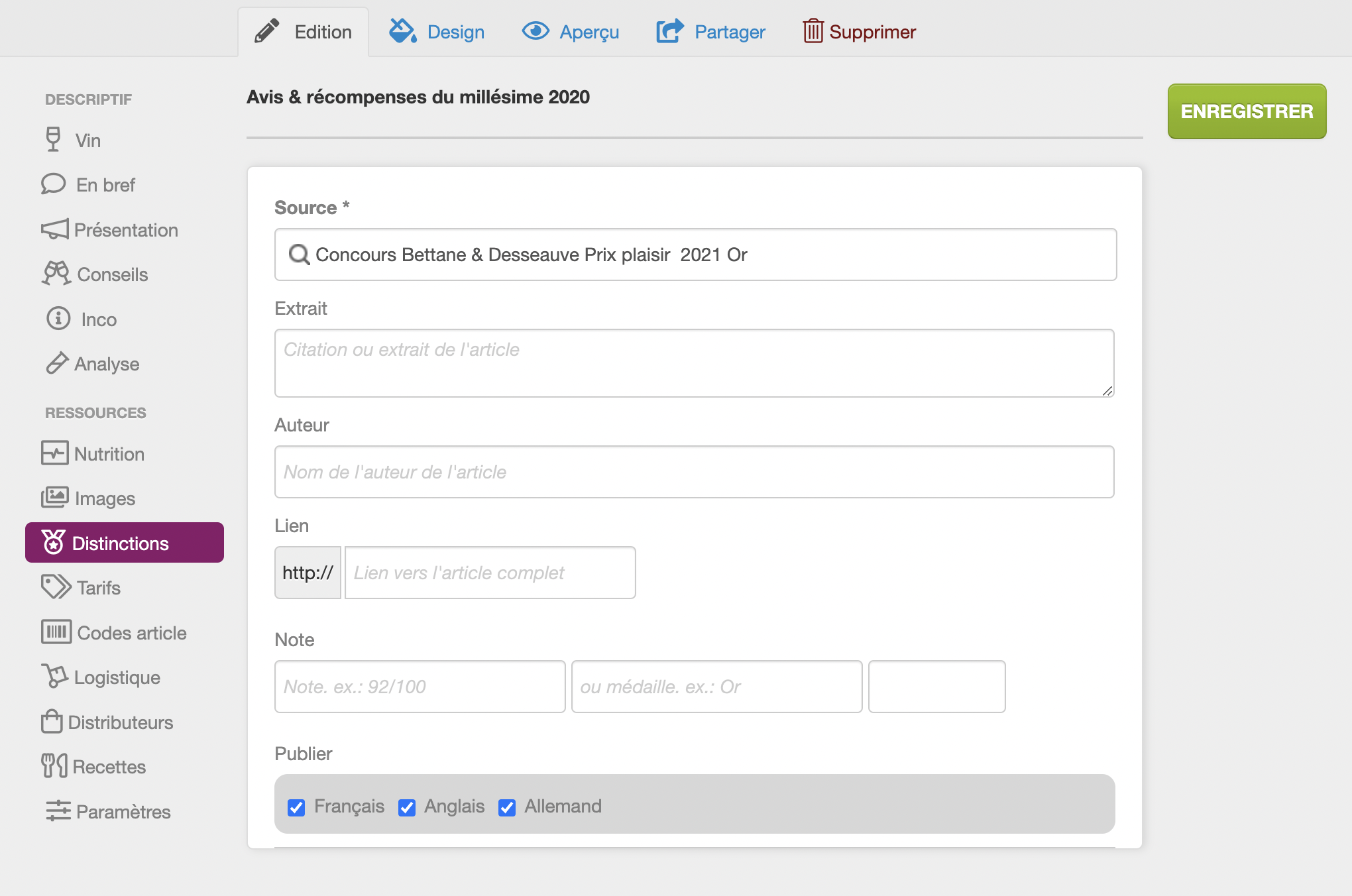Open the Partager tab
1352x896 pixels.
[x=710, y=32]
